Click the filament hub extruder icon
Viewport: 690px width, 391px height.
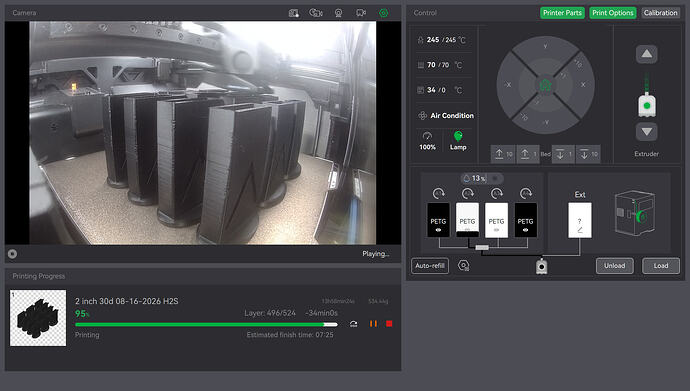(542, 267)
